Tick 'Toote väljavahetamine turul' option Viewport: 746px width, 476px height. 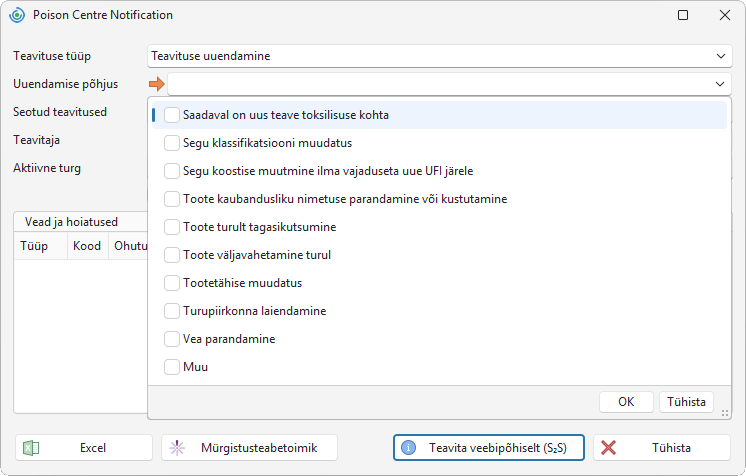click(172, 255)
